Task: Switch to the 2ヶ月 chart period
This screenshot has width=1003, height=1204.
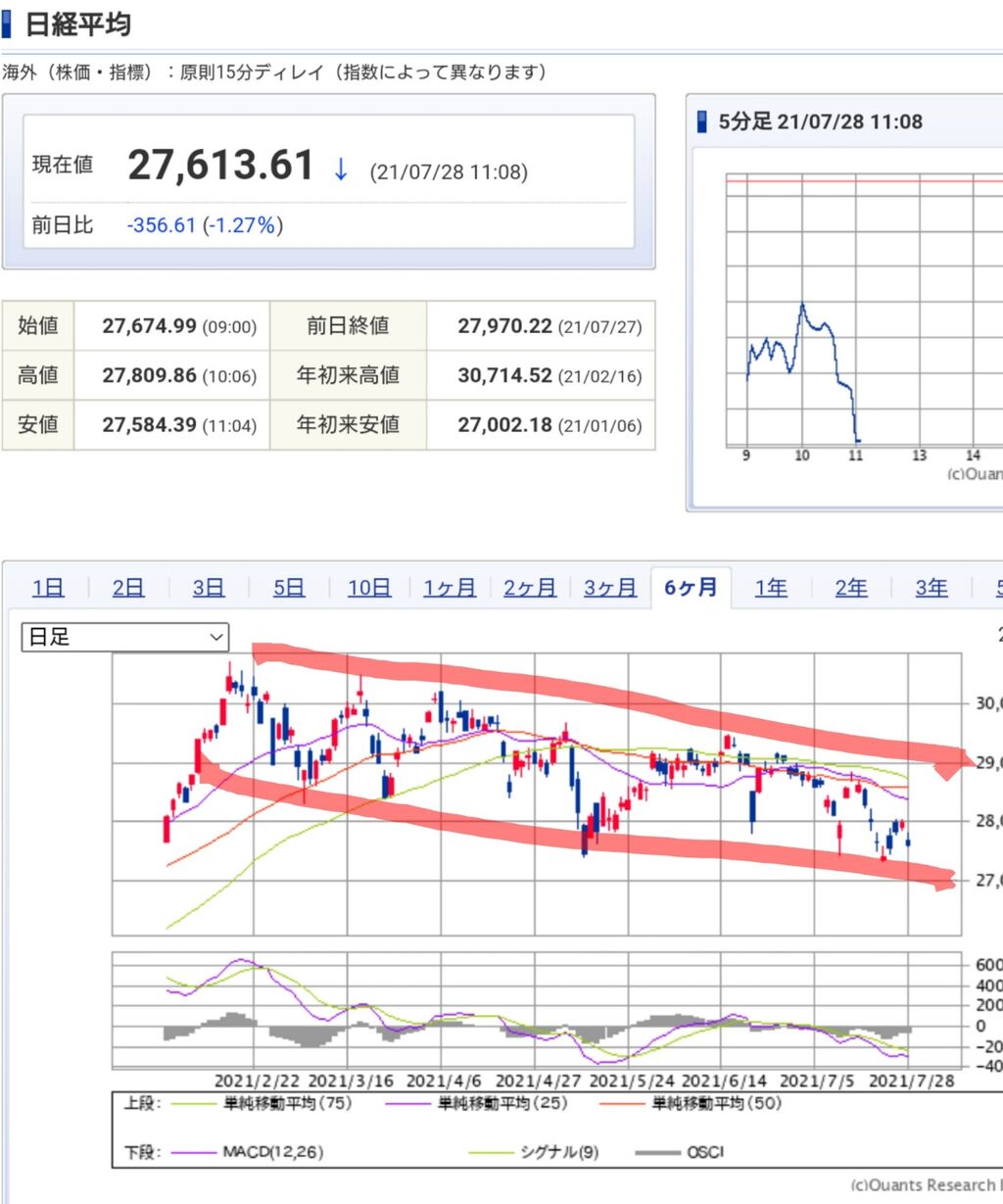Action: pos(530,588)
